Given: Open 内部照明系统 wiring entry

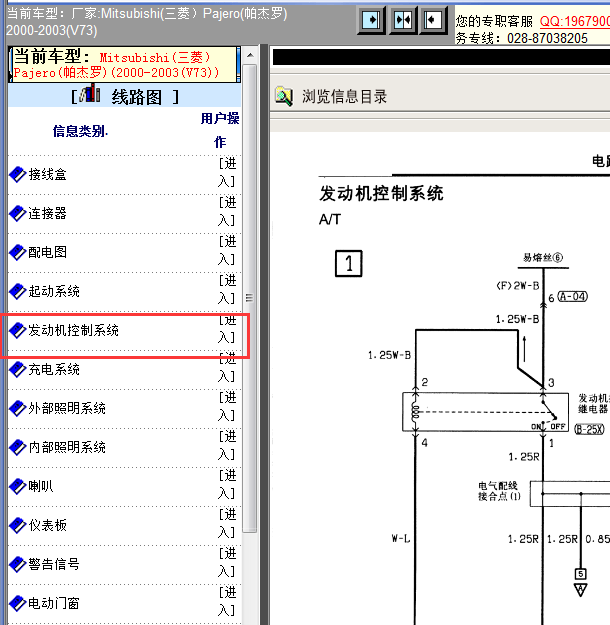Looking at the screenshot, I should [67, 447].
